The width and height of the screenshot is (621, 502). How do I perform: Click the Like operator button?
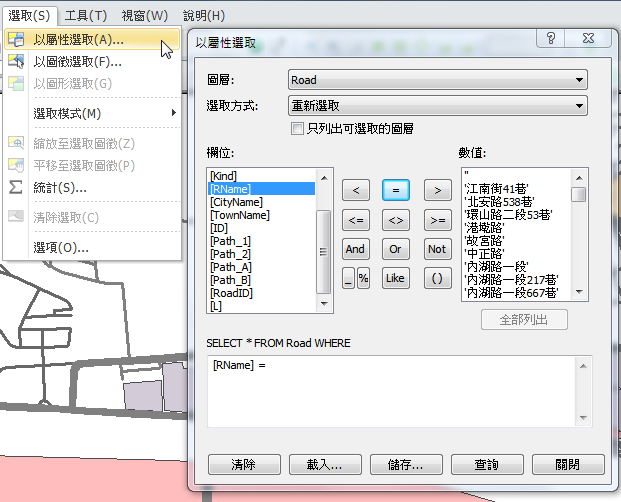(396, 278)
